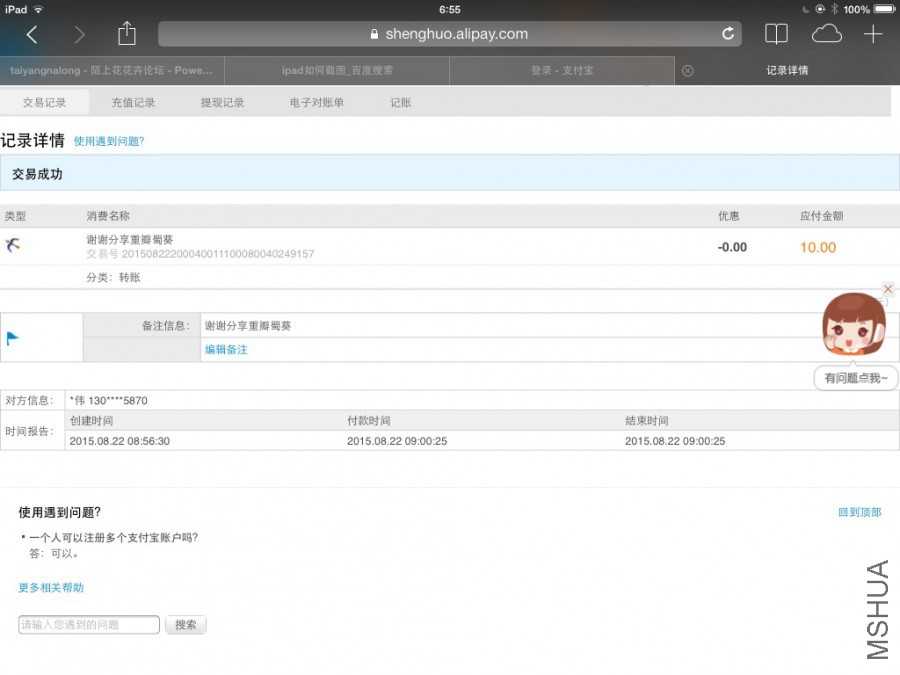The width and height of the screenshot is (900, 675).
Task: Open the Safari bookmarks book icon
Action: (x=776, y=34)
